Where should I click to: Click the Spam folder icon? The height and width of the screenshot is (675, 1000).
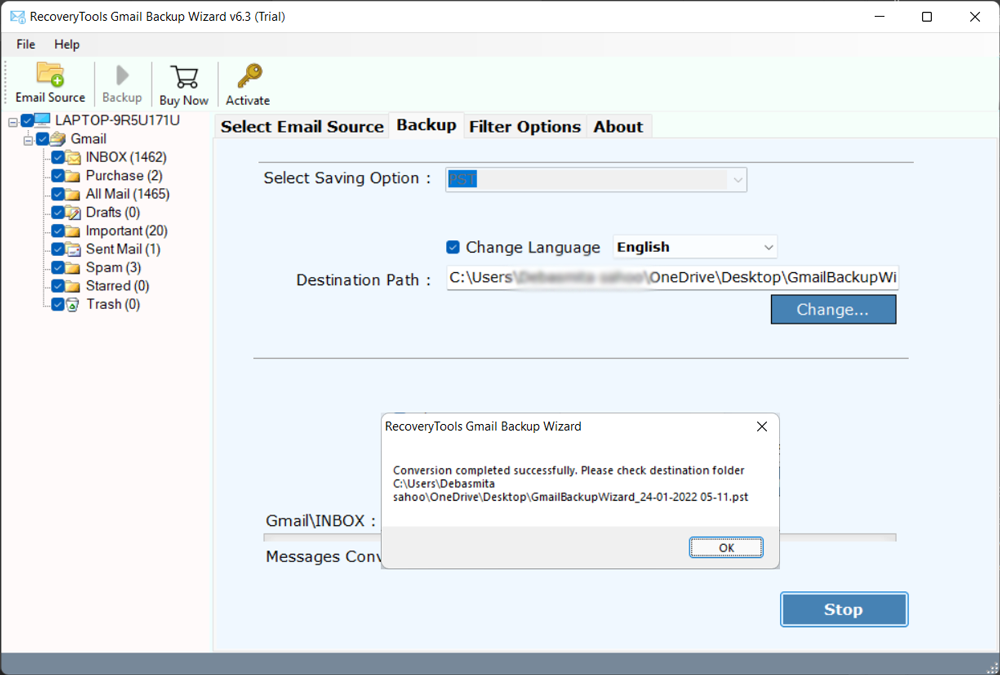click(x=73, y=268)
